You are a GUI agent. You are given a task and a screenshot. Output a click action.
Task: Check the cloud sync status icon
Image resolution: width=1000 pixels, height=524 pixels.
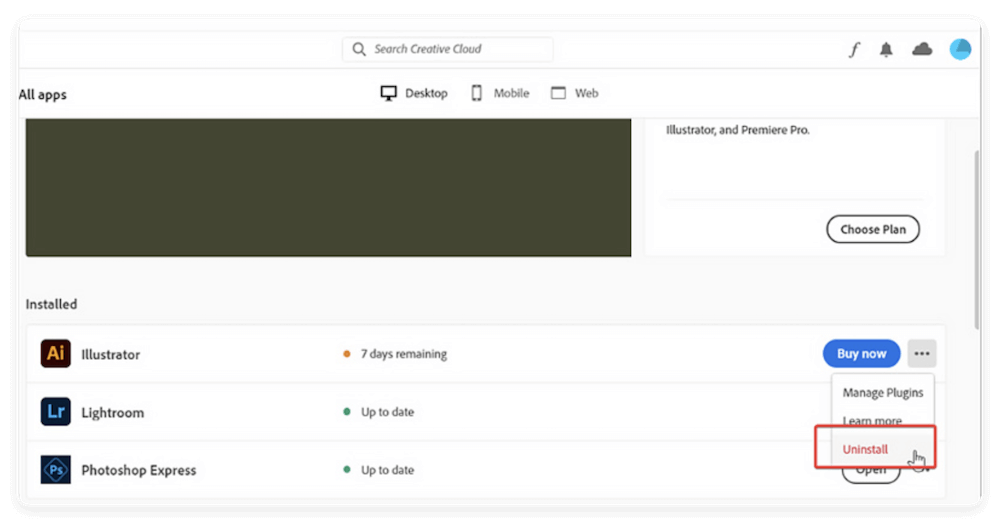point(922,49)
